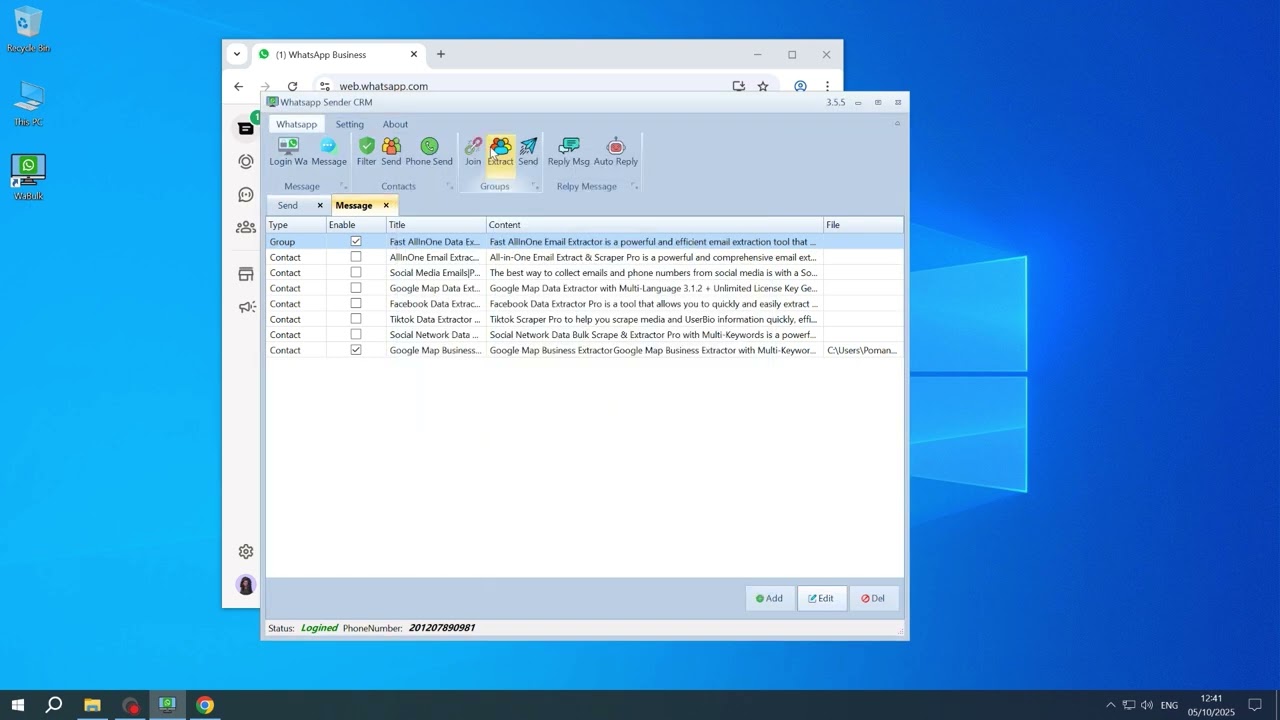Open the Join groups link icon
The width and height of the screenshot is (1280, 720).
click(x=473, y=152)
